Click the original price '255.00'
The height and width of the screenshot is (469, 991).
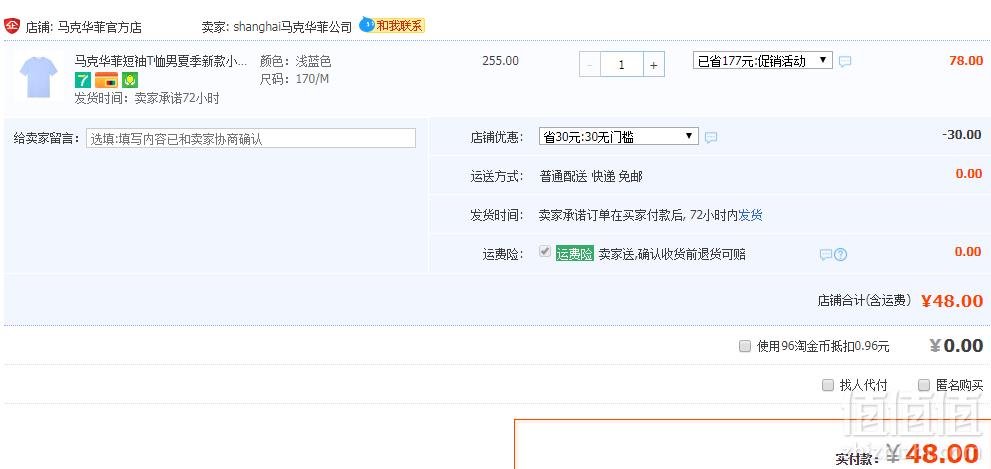pos(501,61)
